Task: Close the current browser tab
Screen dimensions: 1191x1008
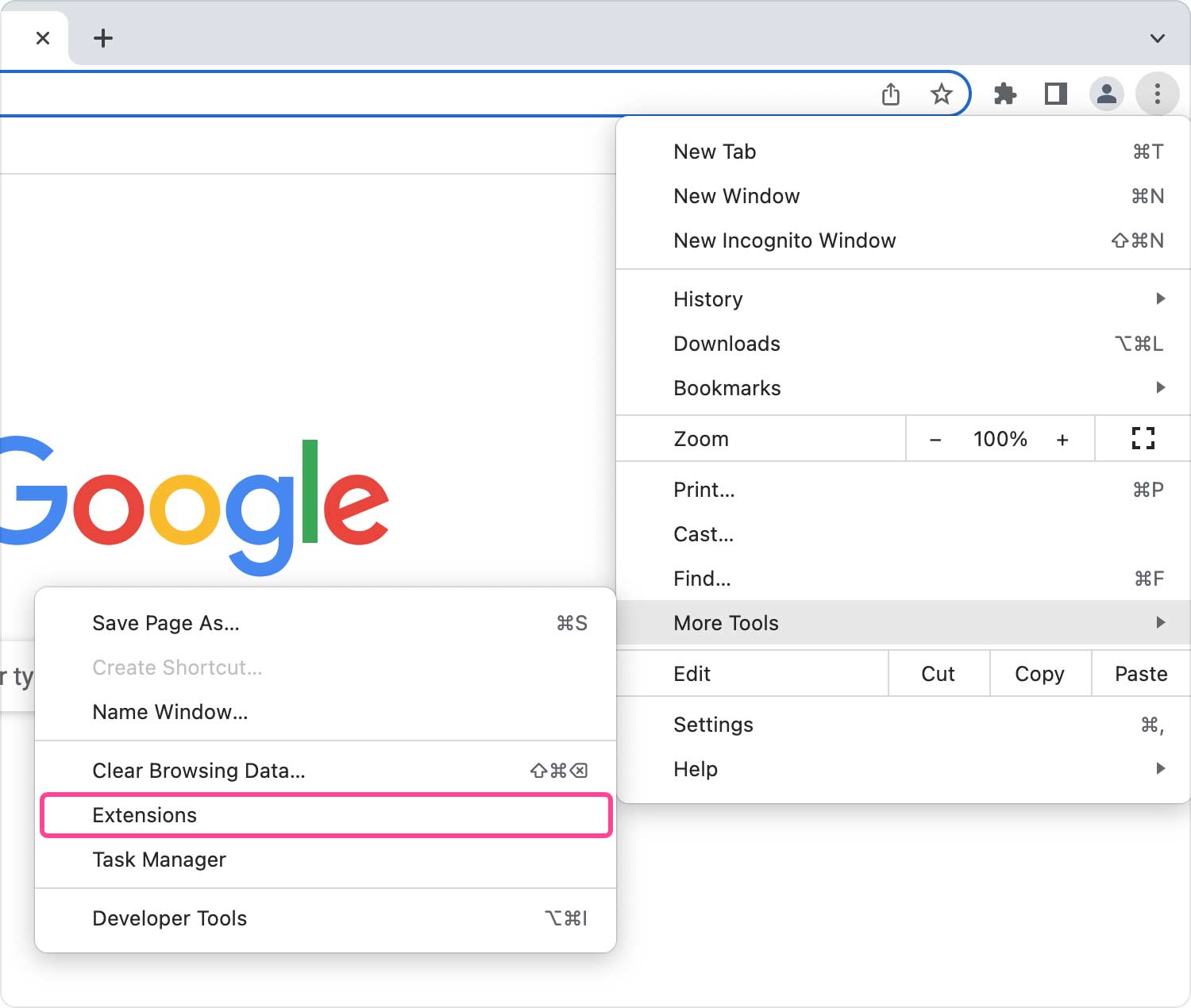Action: point(43,38)
